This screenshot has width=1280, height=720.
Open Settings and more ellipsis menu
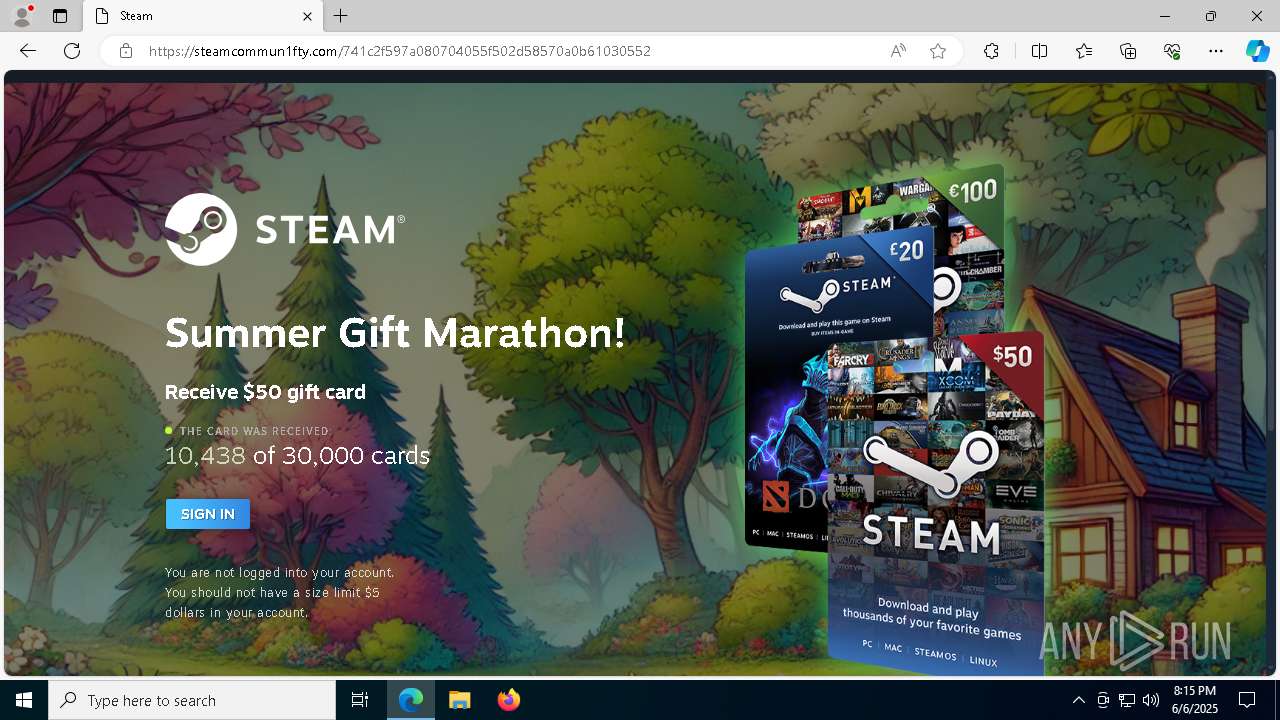[x=1216, y=51]
